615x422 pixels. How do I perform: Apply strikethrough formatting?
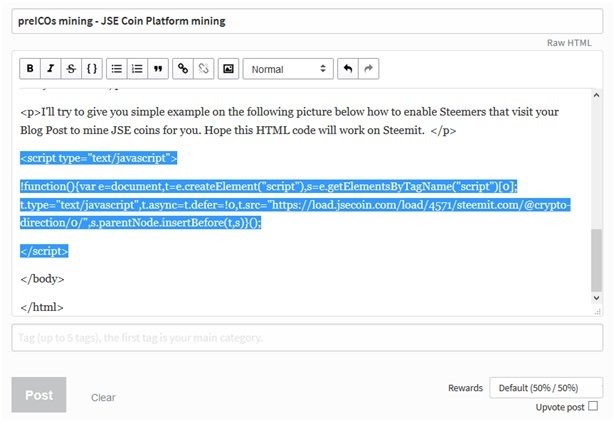click(x=71, y=69)
